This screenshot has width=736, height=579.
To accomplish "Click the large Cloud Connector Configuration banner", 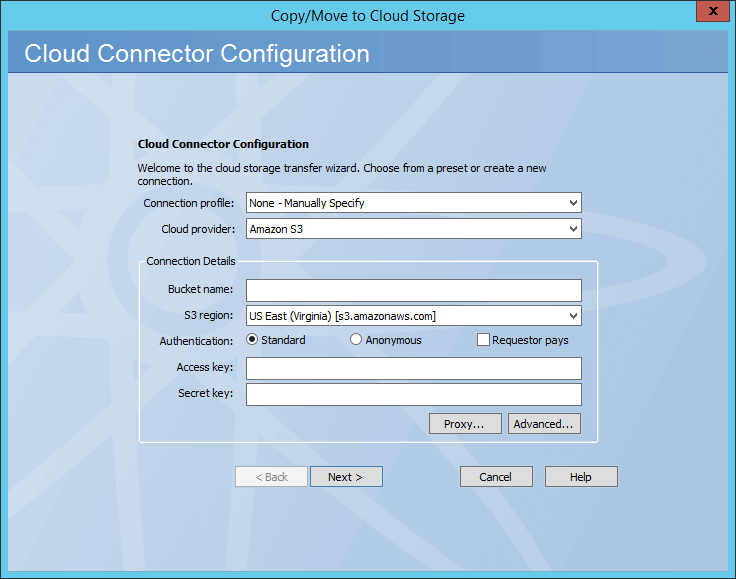I will [x=197, y=54].
